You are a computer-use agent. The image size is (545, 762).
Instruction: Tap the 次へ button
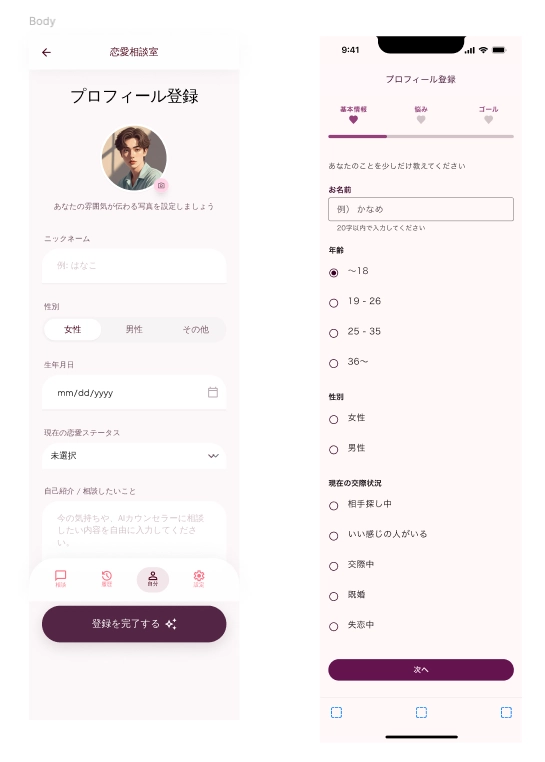[421, 670]
